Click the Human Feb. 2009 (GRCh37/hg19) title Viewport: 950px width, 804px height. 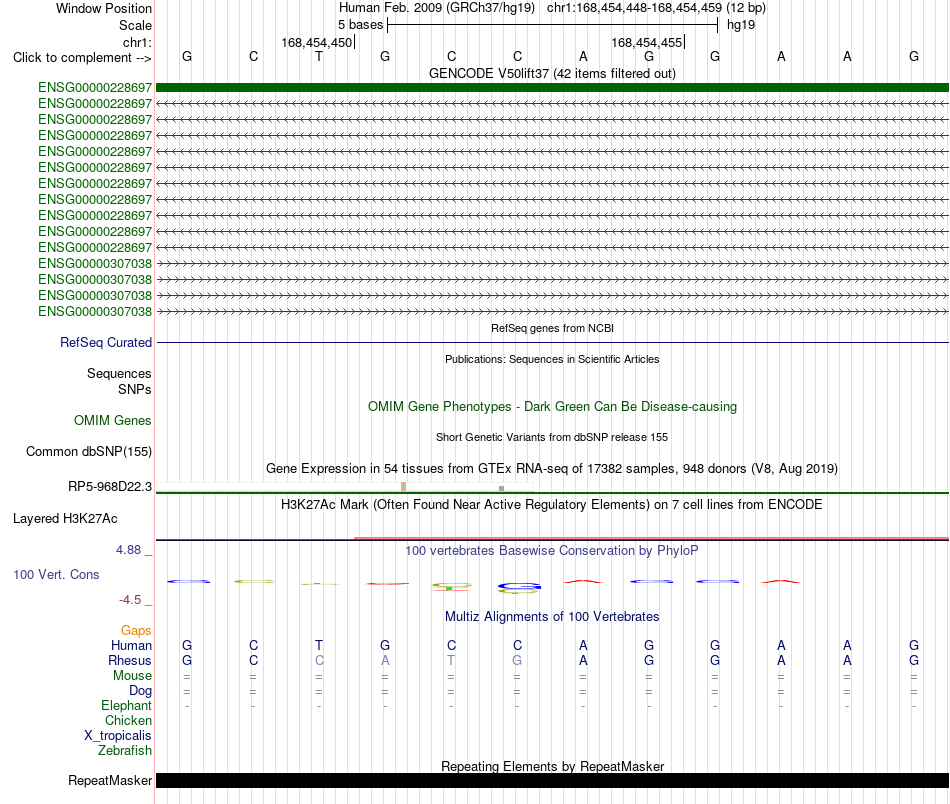click(437, 8)
